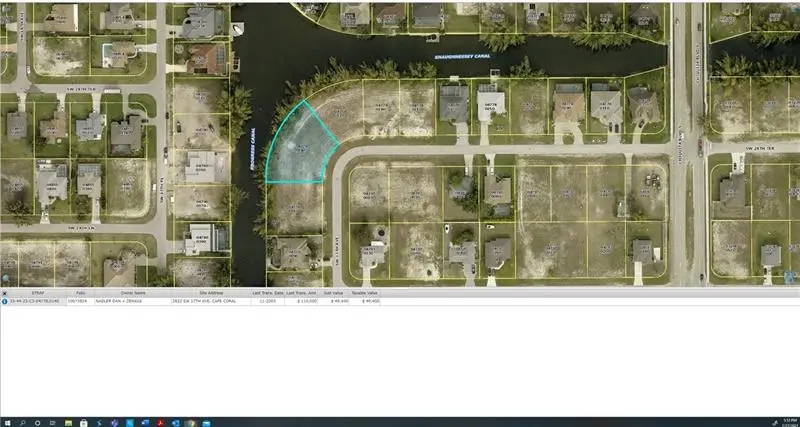Sort results by Site Address column
This screenshot has height=427, width=800.
click(x=211, y=293)
